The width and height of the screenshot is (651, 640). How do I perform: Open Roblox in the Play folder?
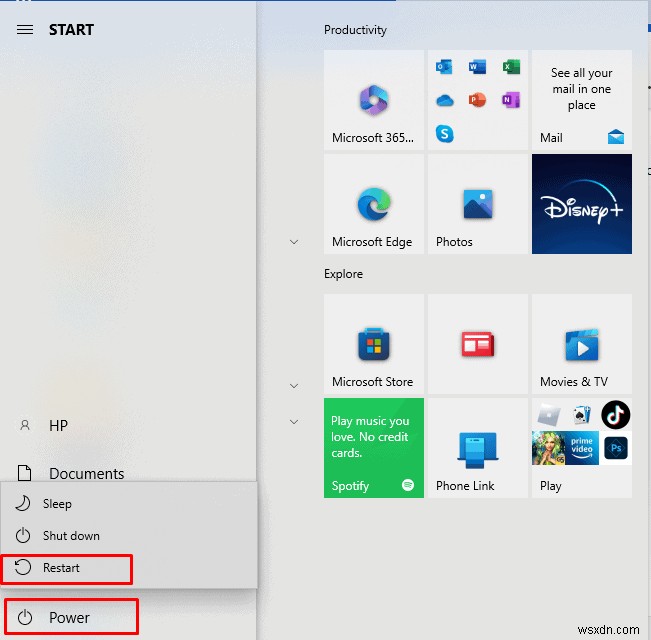point(548,415)
